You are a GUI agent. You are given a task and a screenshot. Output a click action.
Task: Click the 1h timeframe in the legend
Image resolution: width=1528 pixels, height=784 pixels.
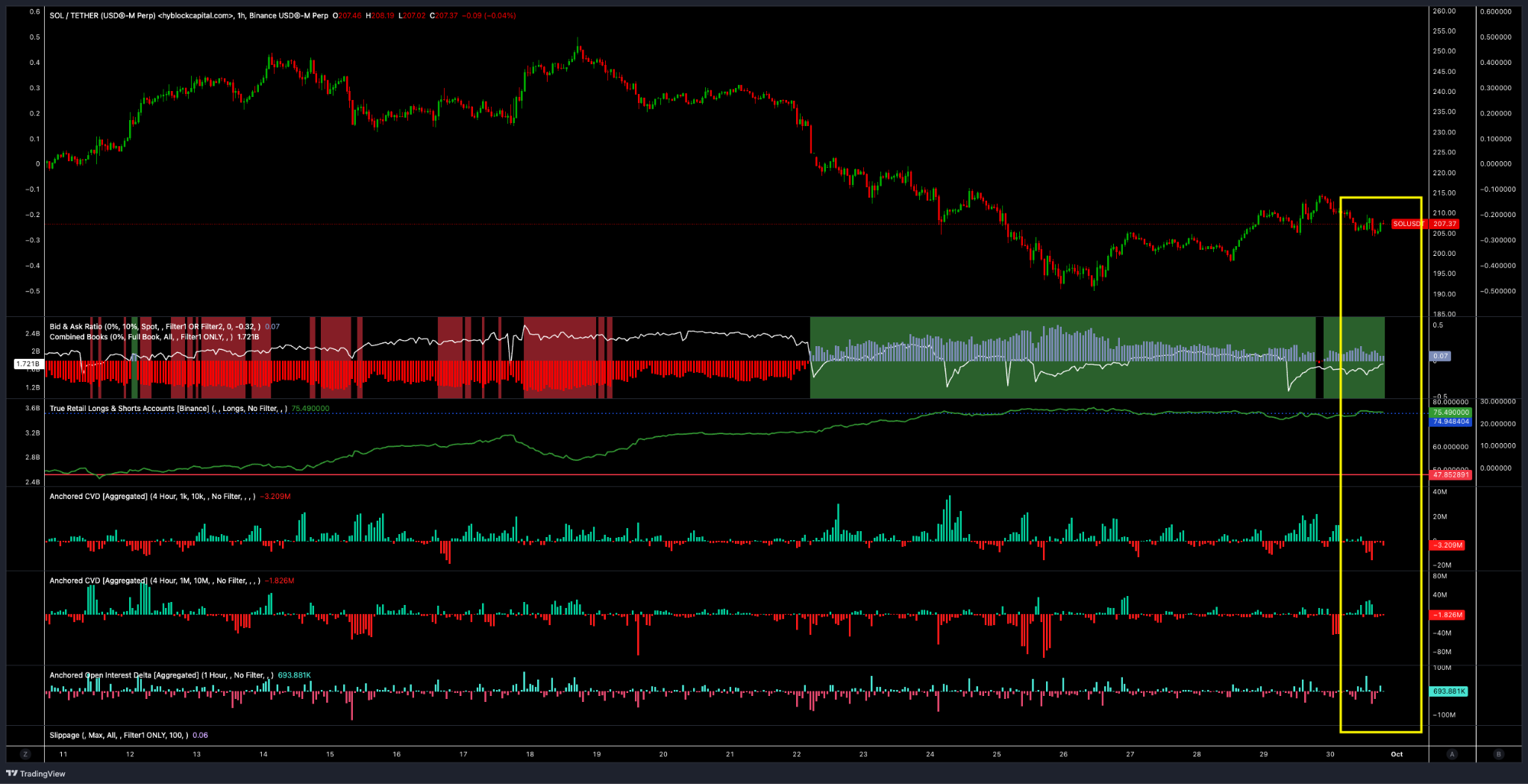coord(241,16)
